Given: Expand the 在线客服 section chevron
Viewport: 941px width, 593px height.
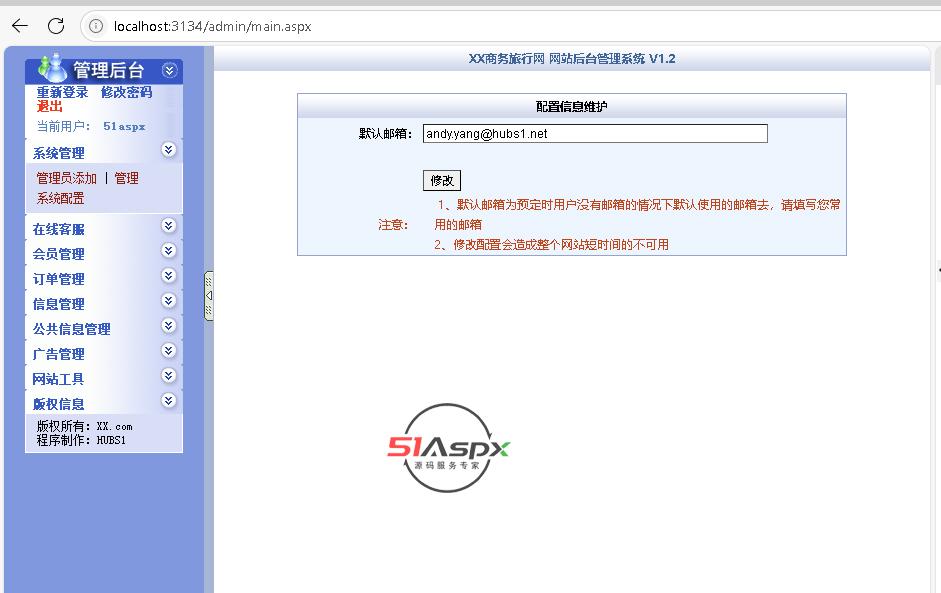Looking at the screenshot, I should pos(169,226).
